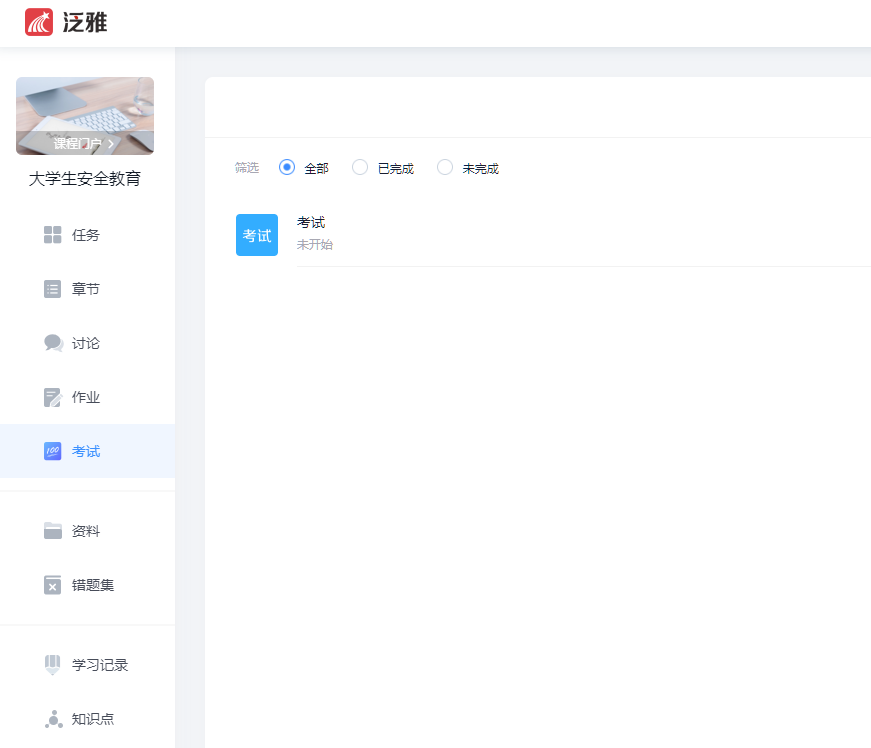This screenshot has height=748, width=871.
Task: Select the 全部 filter radio button
Action: pyautogui.click(x=287, y=168)
